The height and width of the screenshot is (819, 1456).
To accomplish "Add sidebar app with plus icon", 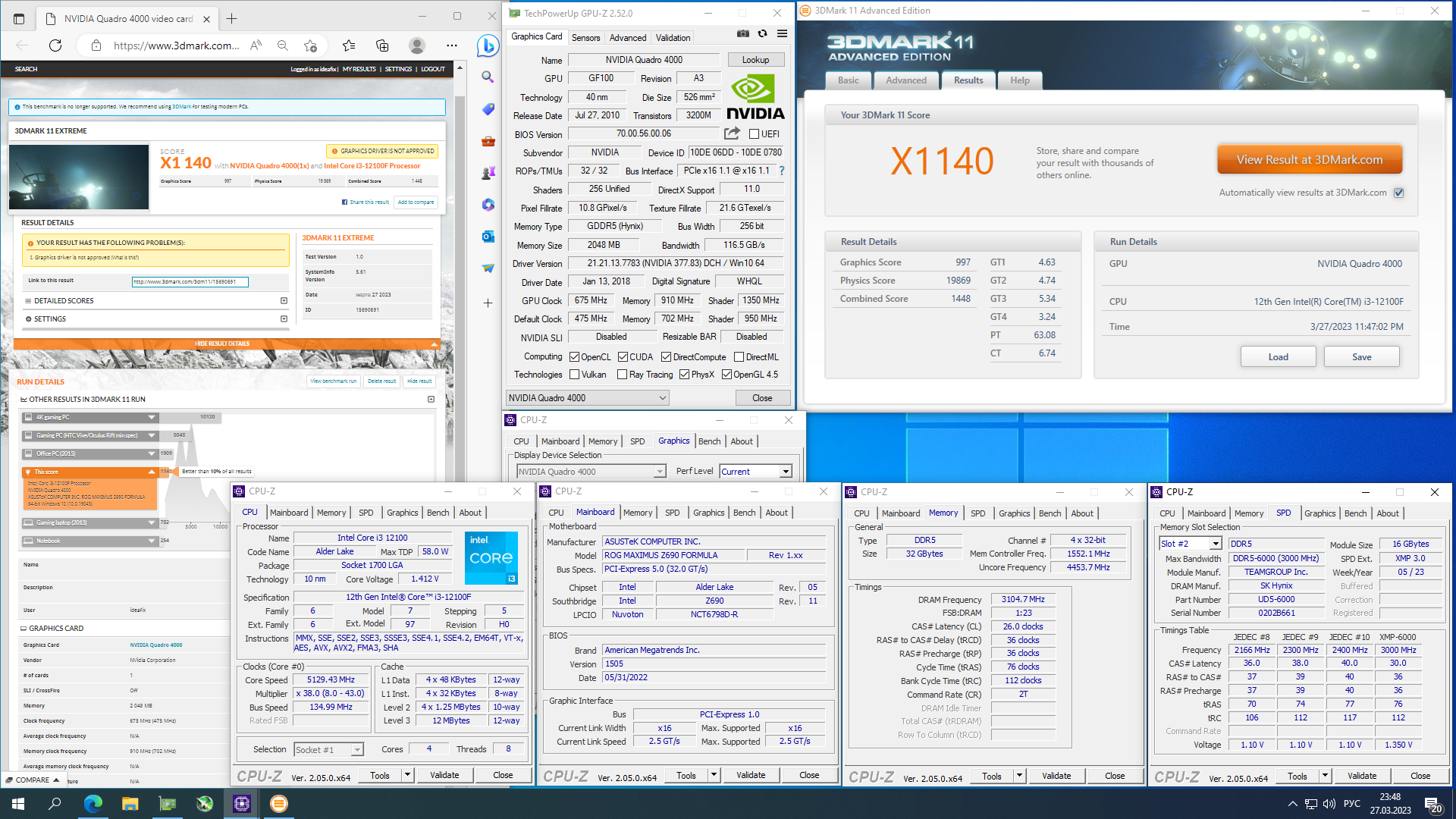I will [x=488, y=303].
